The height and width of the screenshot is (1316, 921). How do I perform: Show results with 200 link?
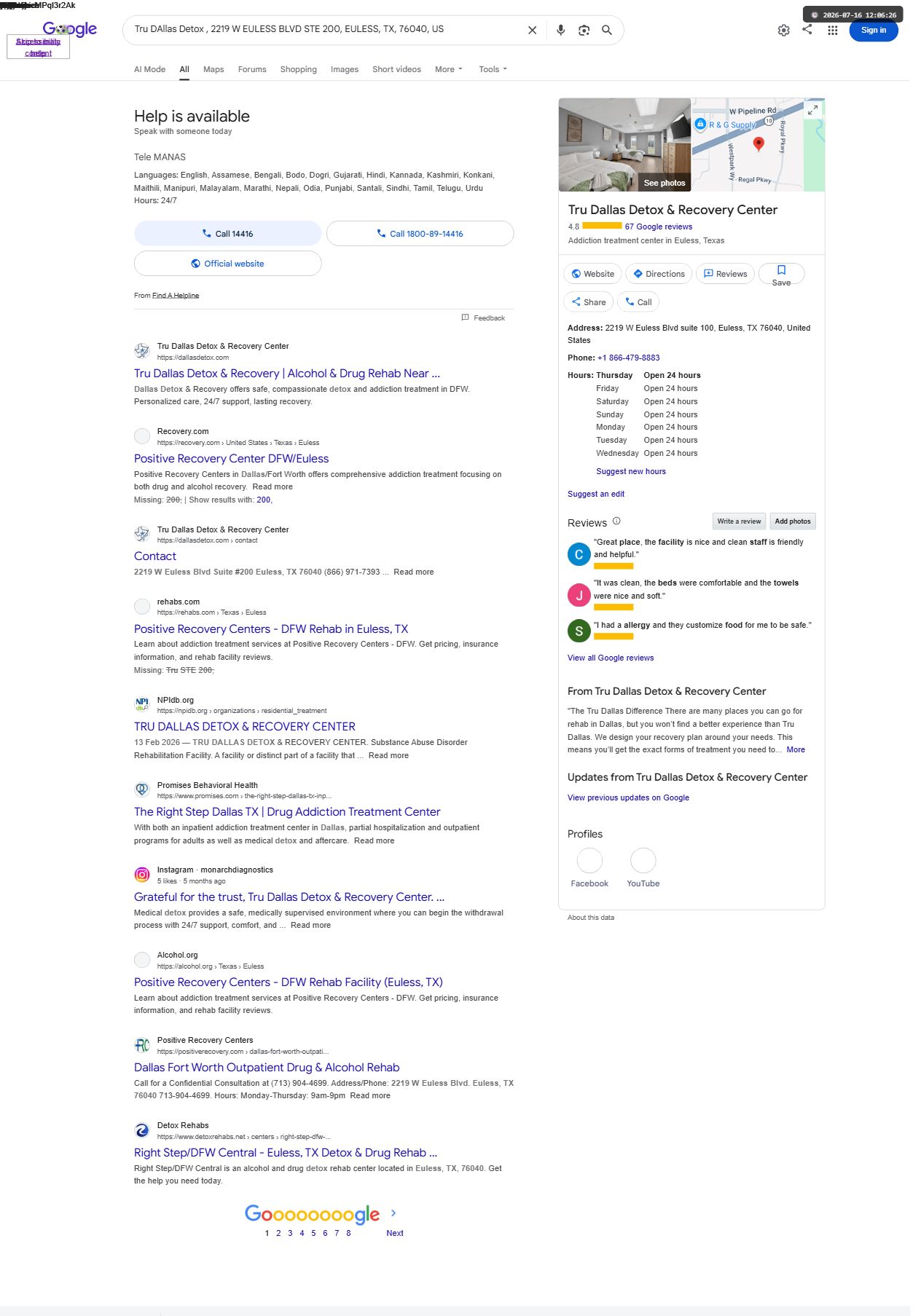[263, 500]
